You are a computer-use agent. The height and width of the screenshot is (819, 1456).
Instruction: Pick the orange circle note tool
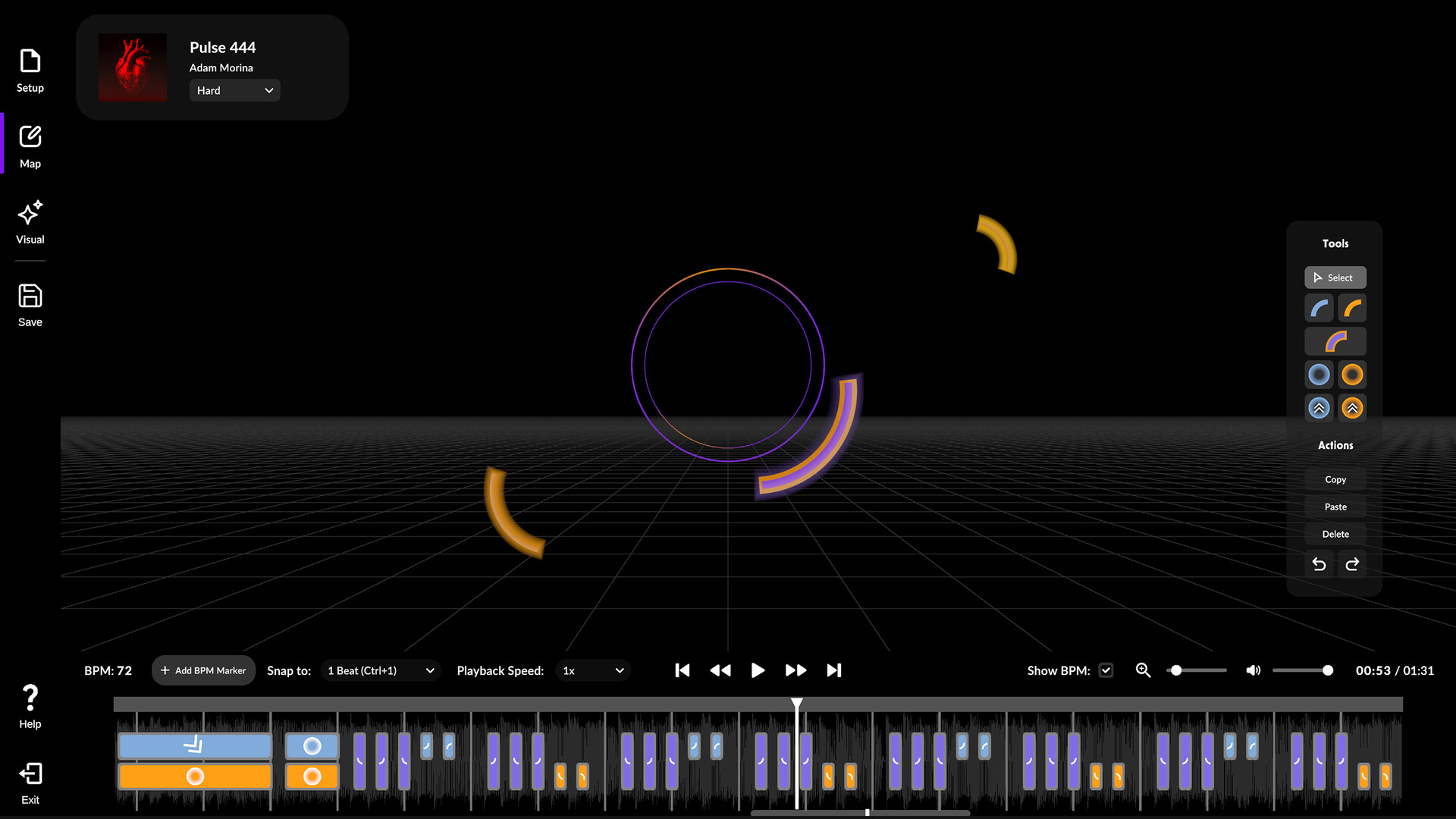(x=1352, y=375)
